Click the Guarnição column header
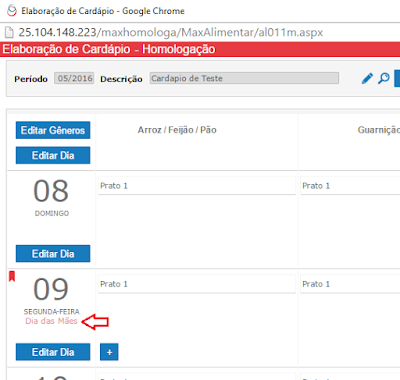This screenshot has width=400, height=380. tap(379, 130)
